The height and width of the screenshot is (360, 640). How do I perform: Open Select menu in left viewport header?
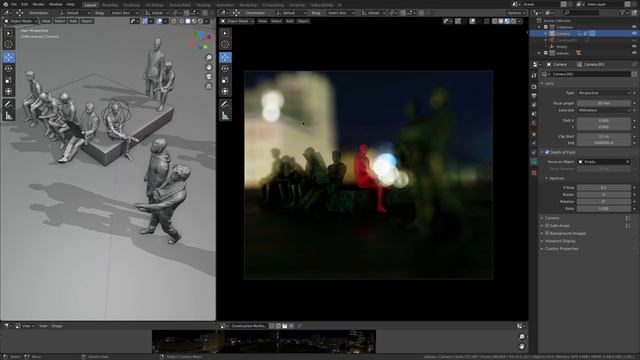(60, 21)
